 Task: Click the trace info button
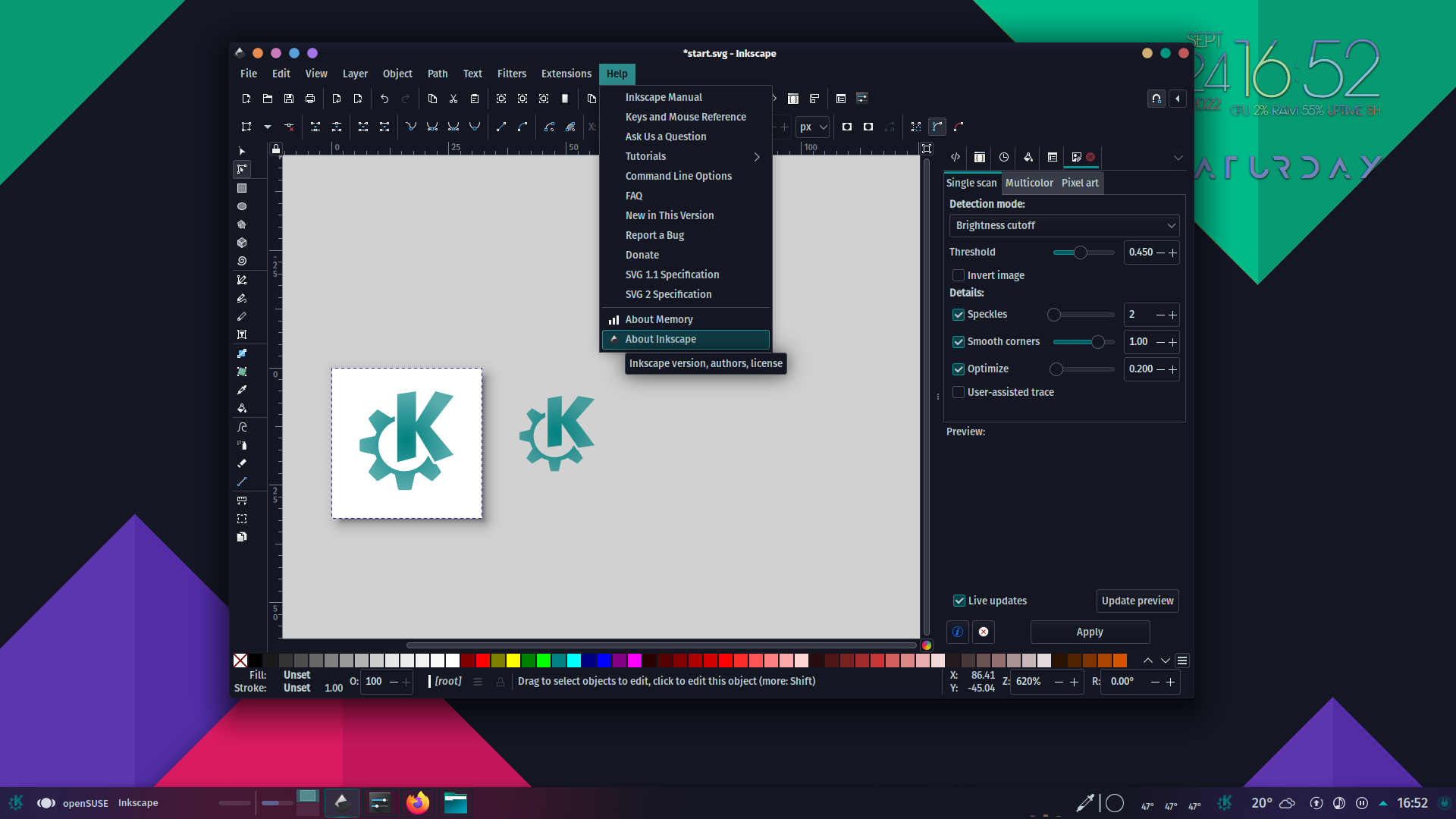958,632
